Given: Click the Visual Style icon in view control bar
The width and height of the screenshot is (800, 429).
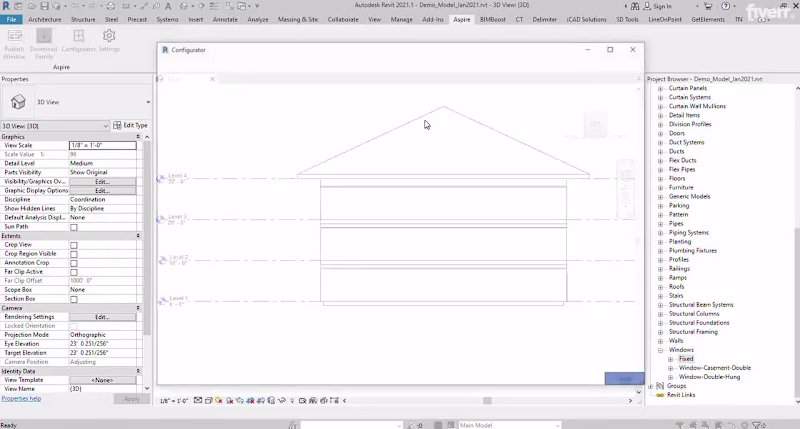Looking at the screenshot, I should click(208, 400).
